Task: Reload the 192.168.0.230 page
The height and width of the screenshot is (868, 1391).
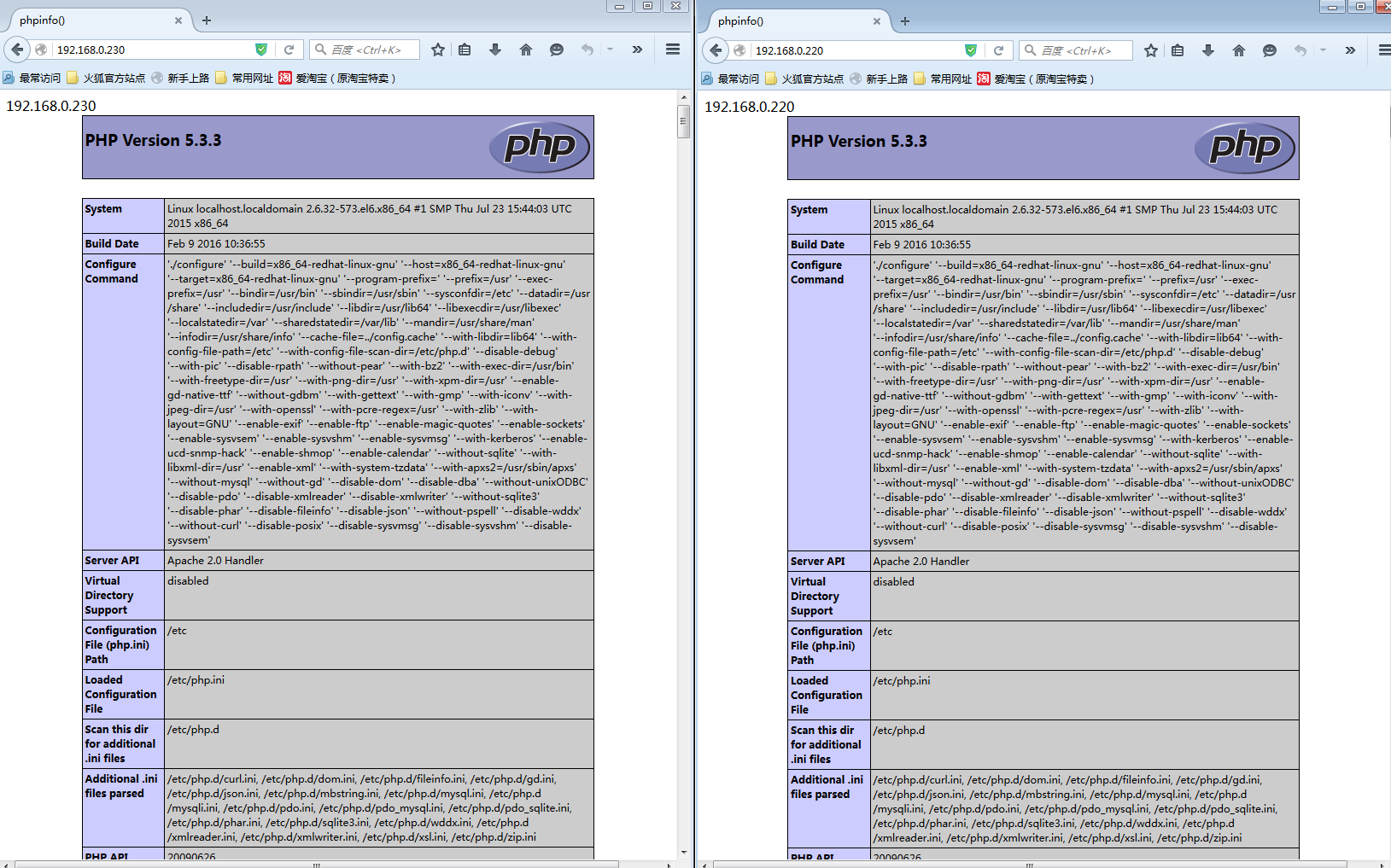Action: pos(289,50)
